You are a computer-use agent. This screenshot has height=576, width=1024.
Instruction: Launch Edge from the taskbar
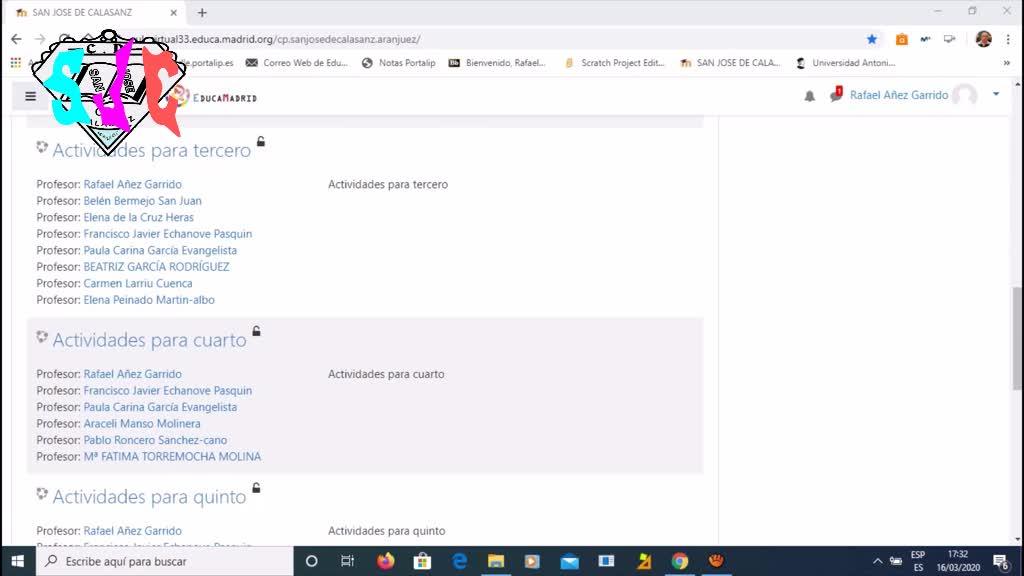click(x=459, y=561)
